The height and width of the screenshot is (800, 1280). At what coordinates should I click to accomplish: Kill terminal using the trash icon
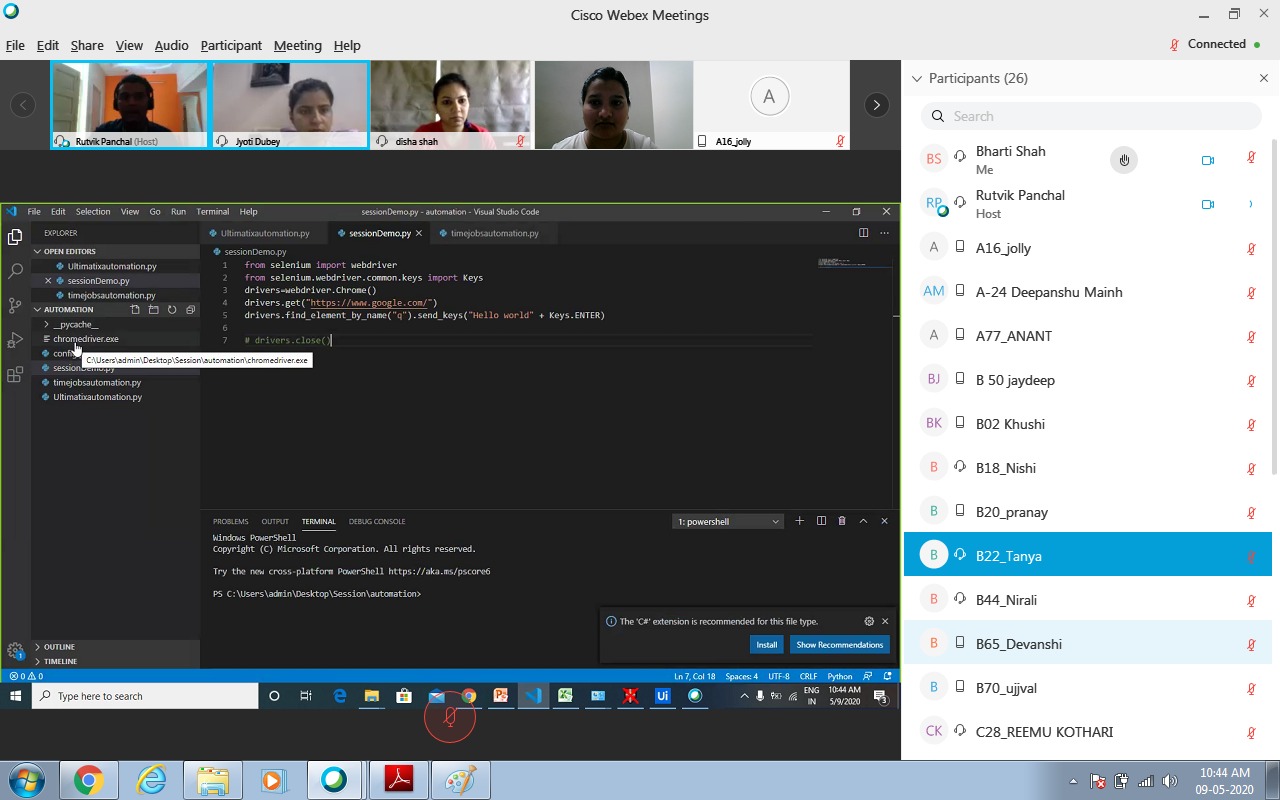(x=842, y=521)
